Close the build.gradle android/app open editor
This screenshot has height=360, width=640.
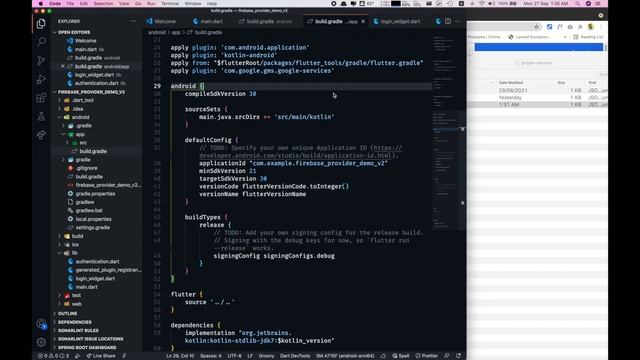click(x=62, y=66)
